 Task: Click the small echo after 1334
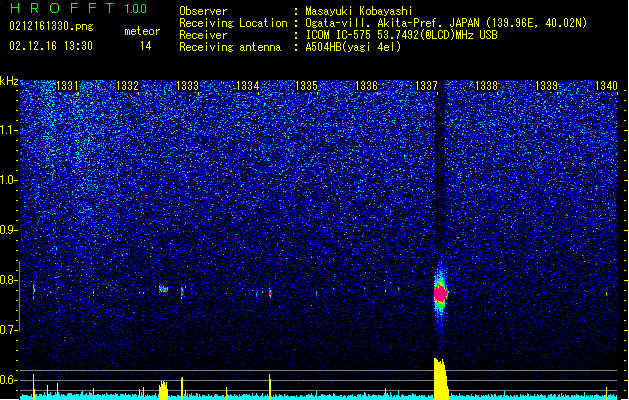point(270,293)
